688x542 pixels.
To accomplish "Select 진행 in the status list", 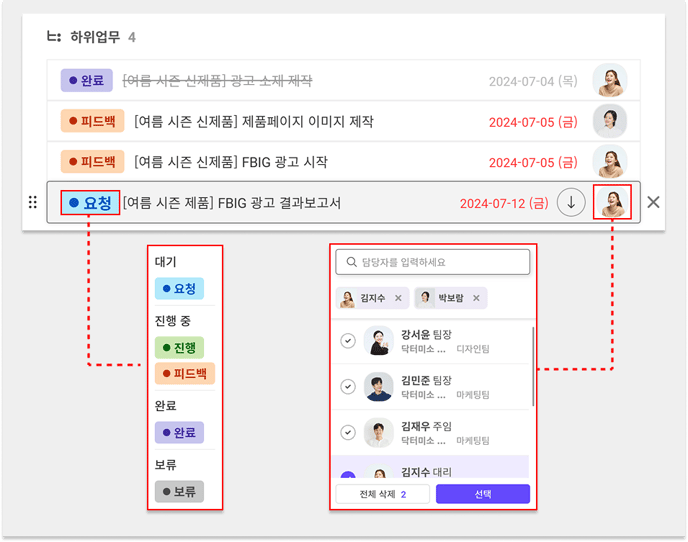I will (x=179, y=348).
